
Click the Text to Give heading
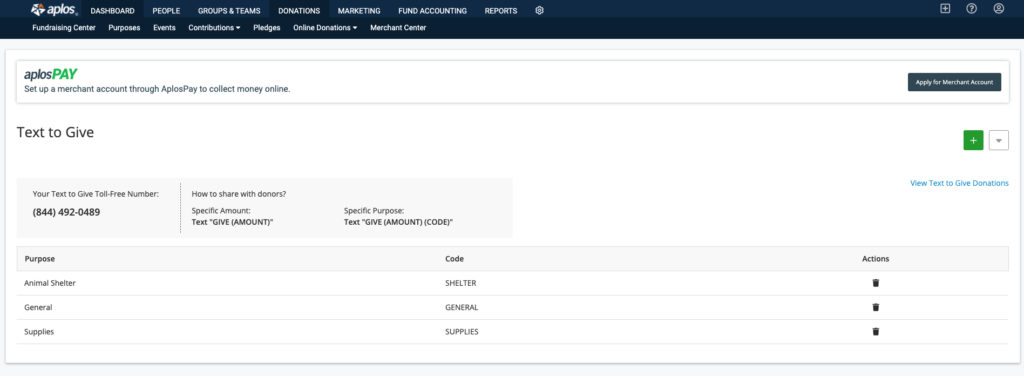point(56,133)
